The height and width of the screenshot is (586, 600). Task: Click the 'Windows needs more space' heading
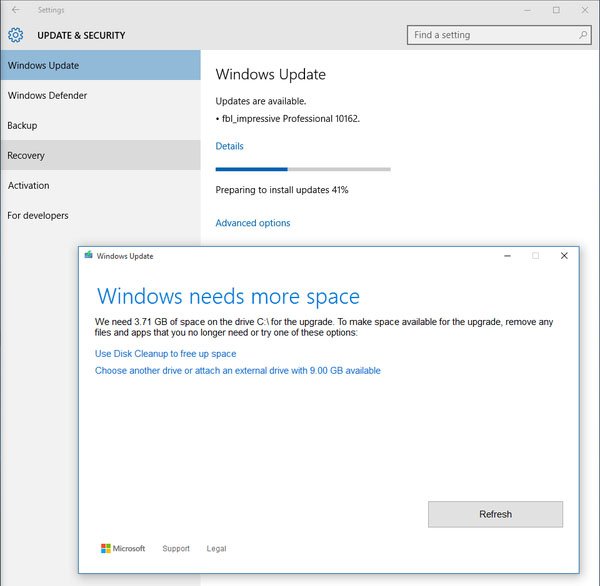click(228, 297)
